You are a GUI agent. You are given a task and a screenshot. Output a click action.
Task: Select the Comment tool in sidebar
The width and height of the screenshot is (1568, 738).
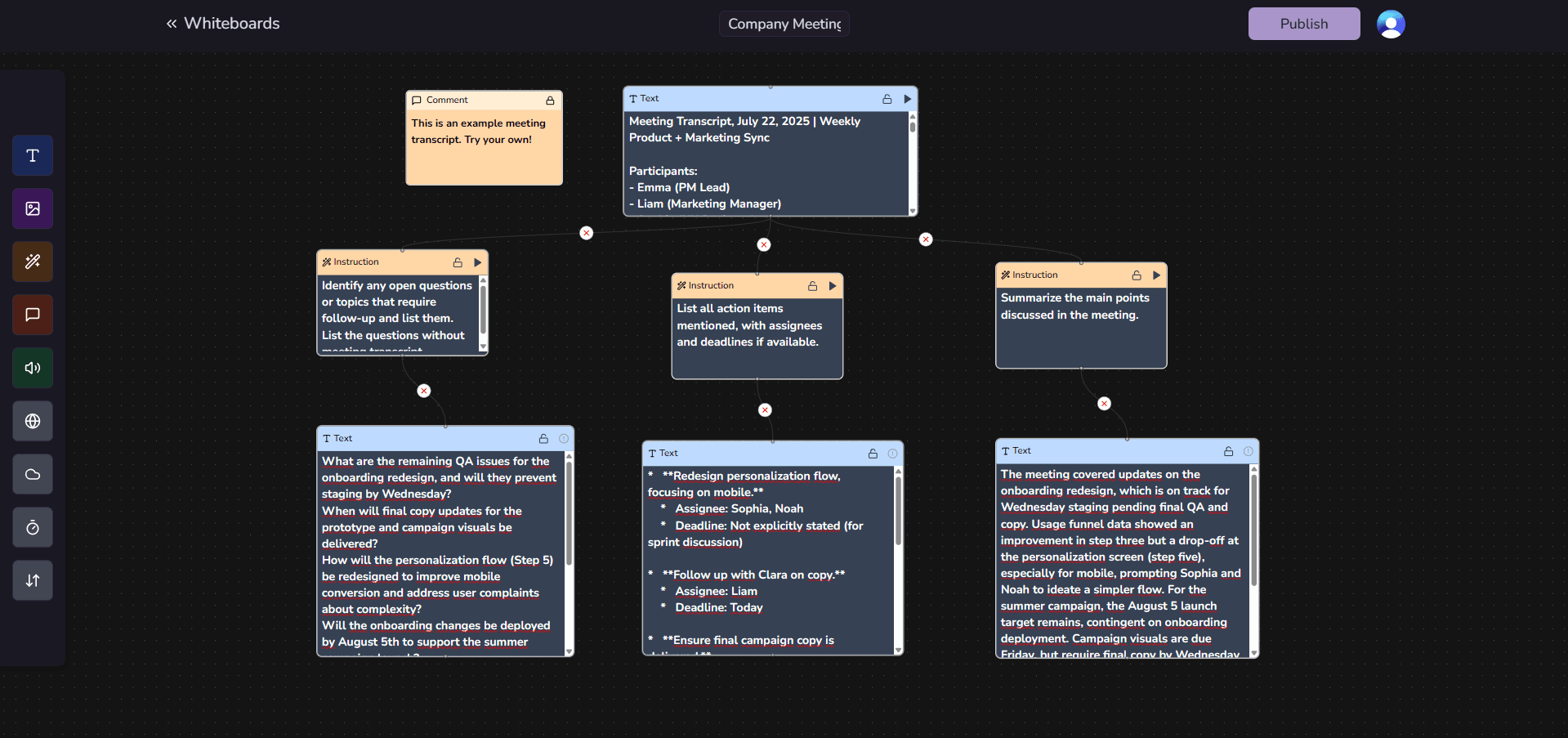(33, 315)
